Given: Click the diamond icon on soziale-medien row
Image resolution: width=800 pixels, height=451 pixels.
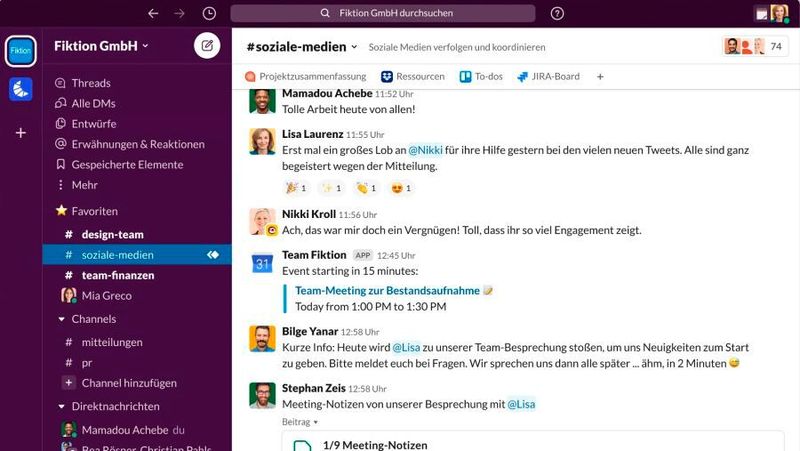Looking at the screenshot, I should point(213,255).
